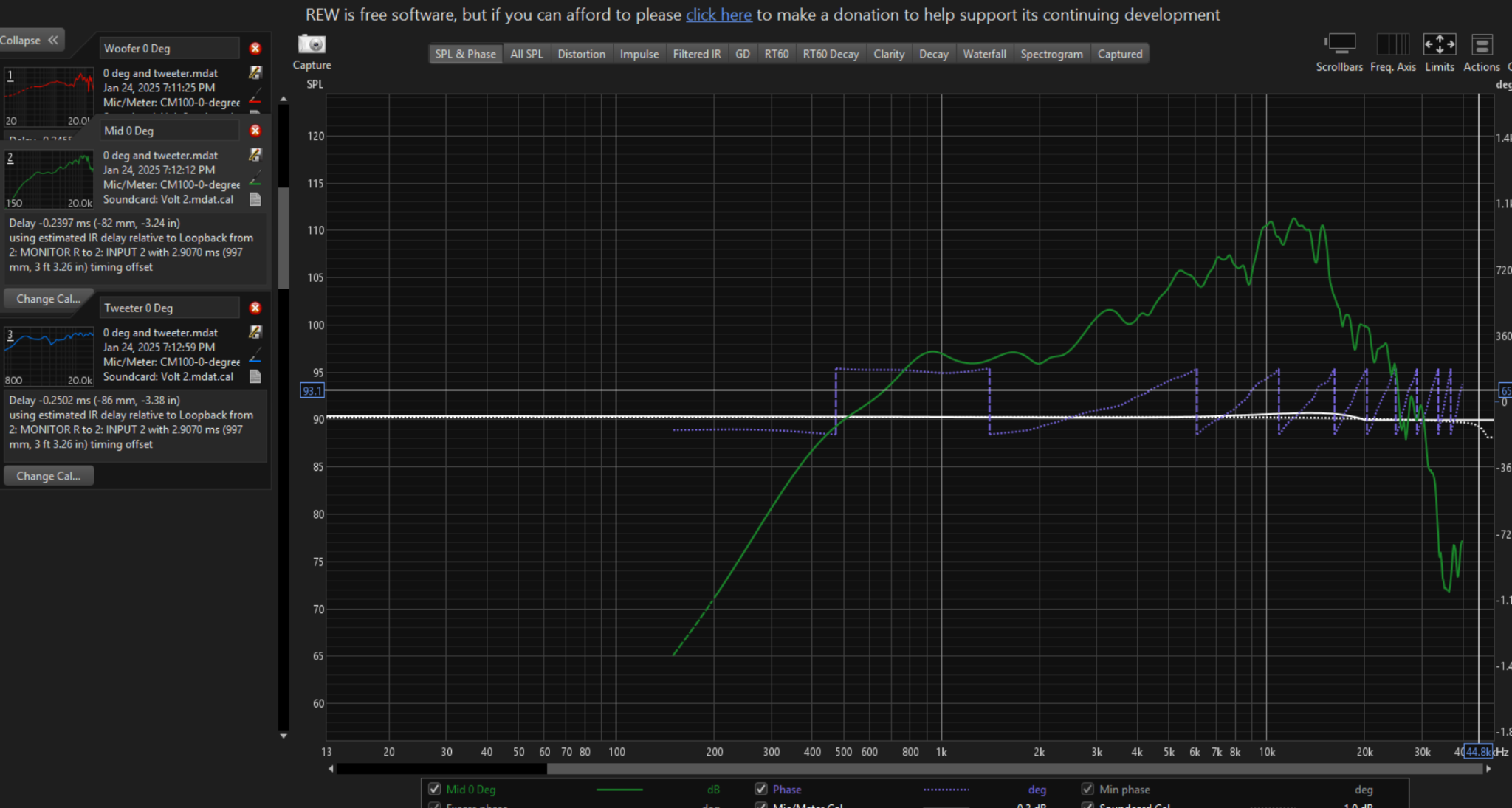The image size is (1512, 808).
Task: Open the Captured tab
Action: tap(1119, 54)
